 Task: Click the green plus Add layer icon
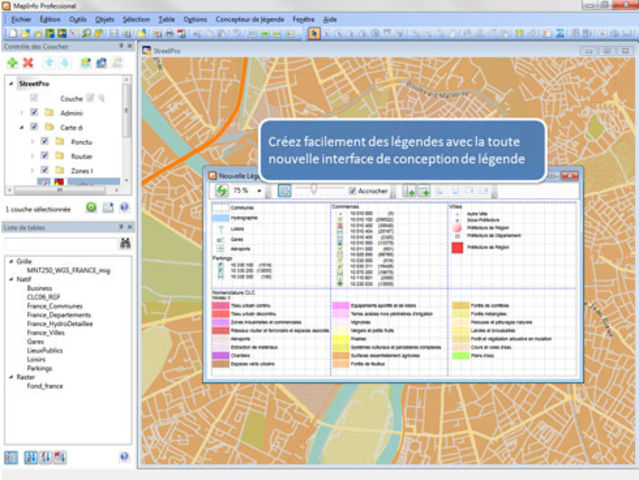[x=13, y=63]
